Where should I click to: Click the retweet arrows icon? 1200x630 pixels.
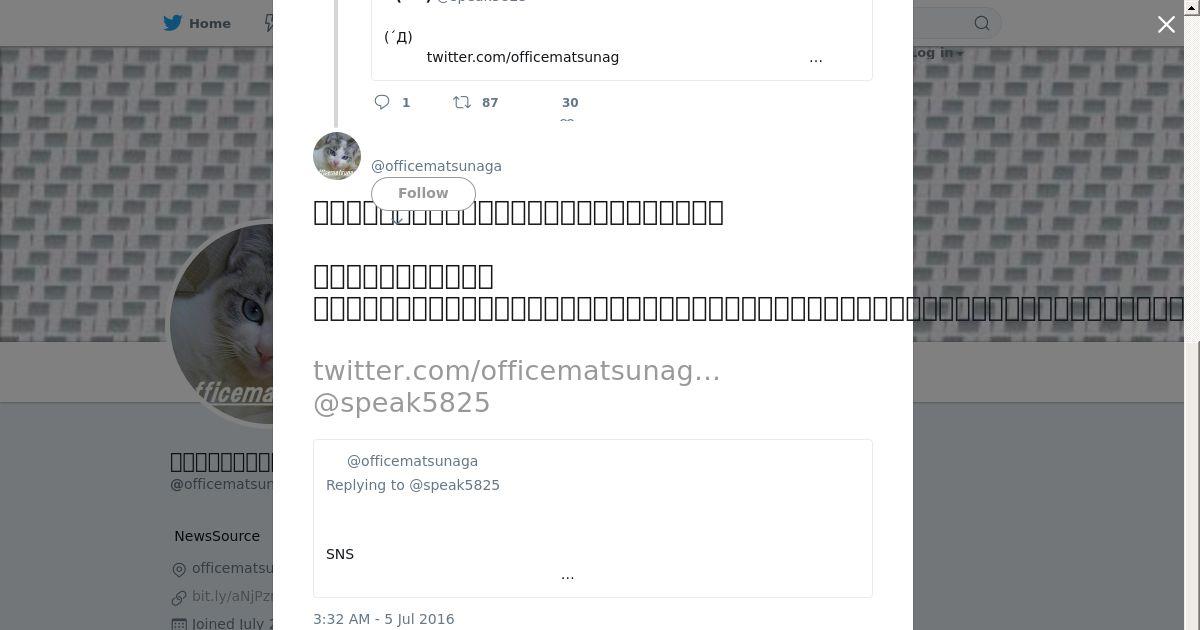(x=462, y=102)
